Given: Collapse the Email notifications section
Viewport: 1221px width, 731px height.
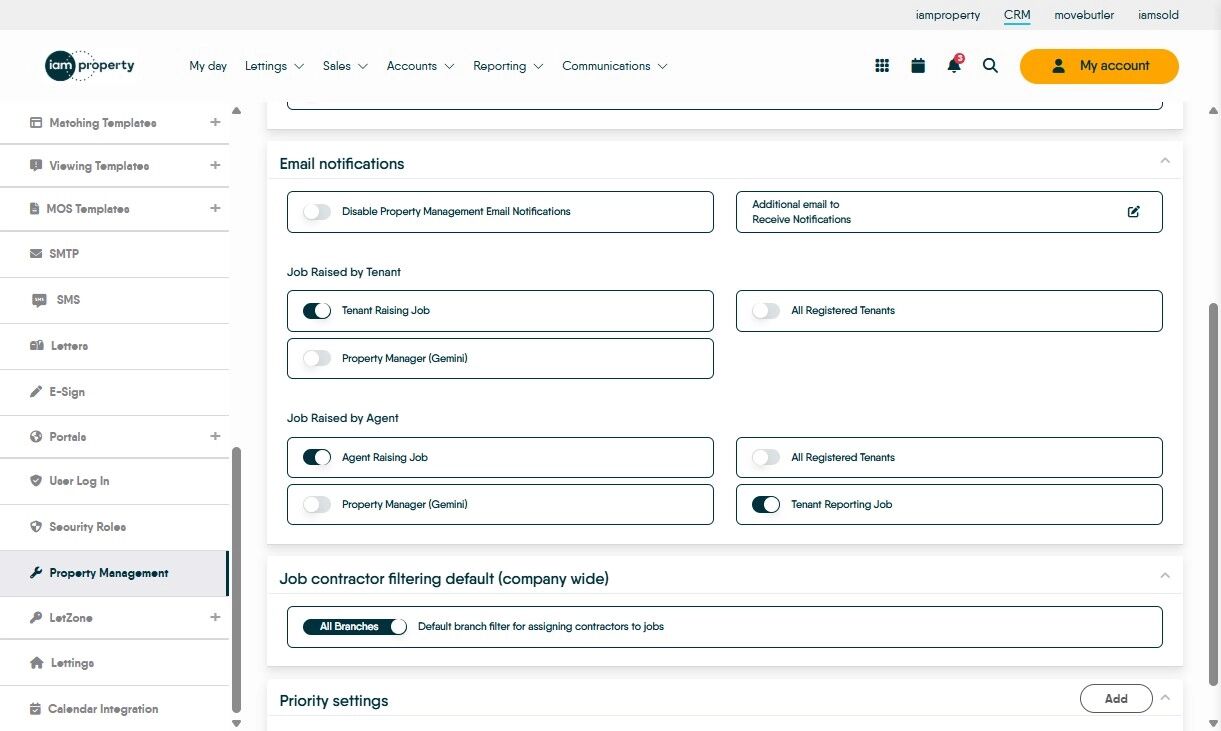Looking at the screenshot, I should click(x=1164, y=161).
